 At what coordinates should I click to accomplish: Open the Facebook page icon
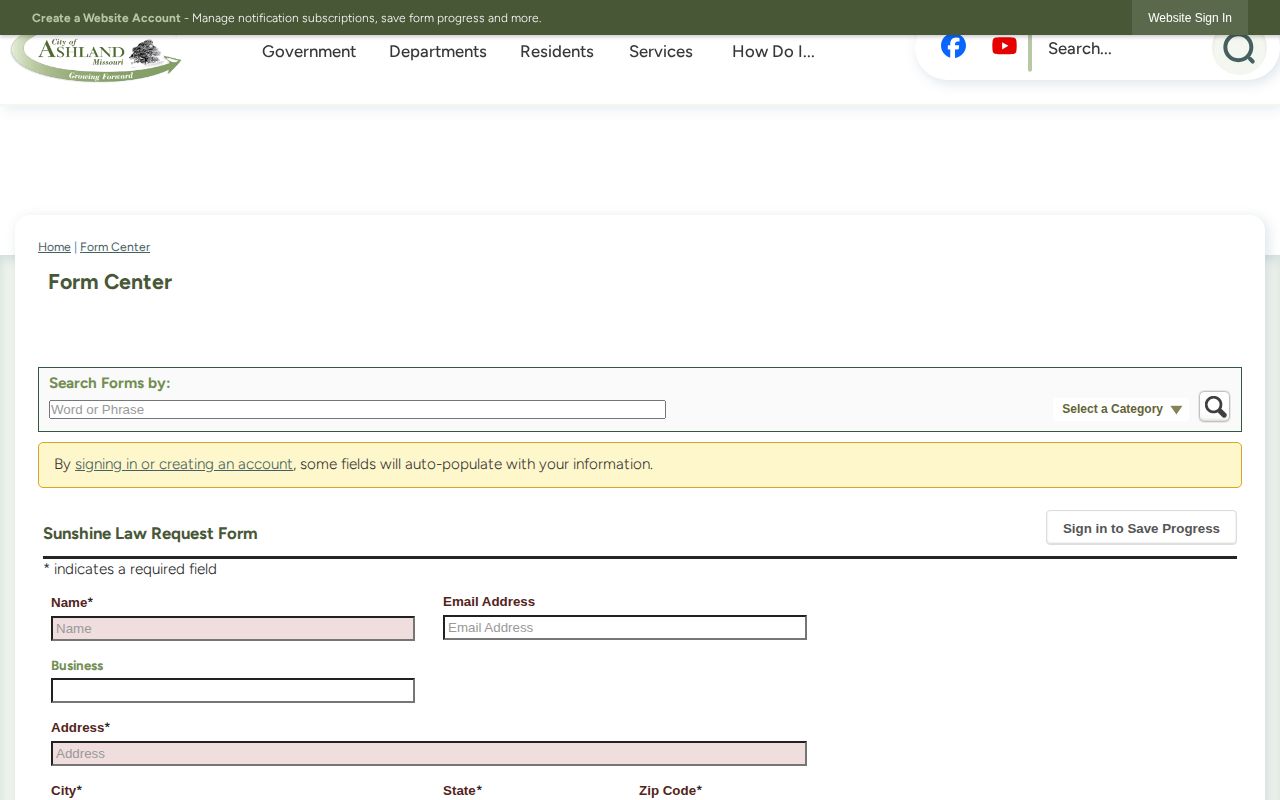953,46
